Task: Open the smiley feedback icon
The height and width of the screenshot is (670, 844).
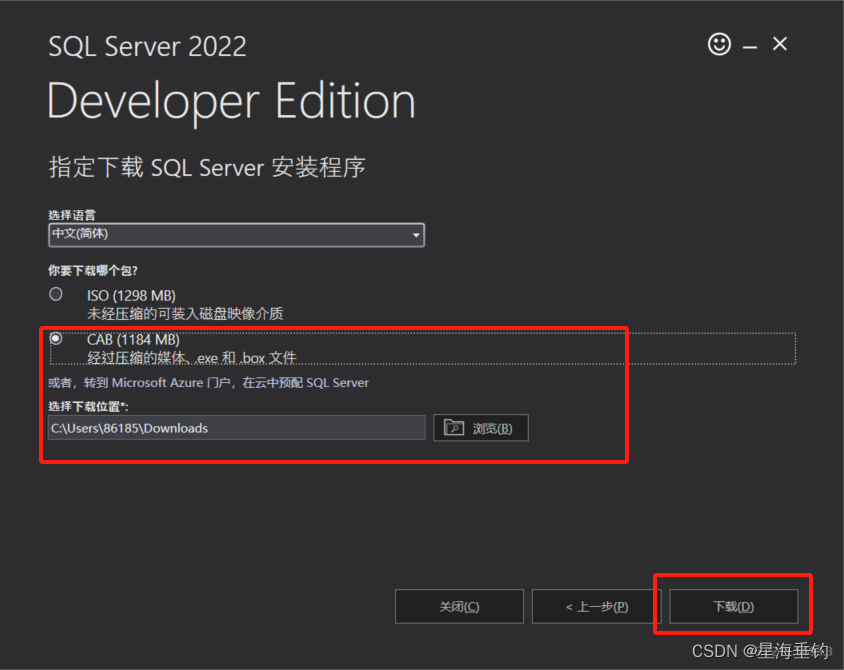Action: click(720, 45)
